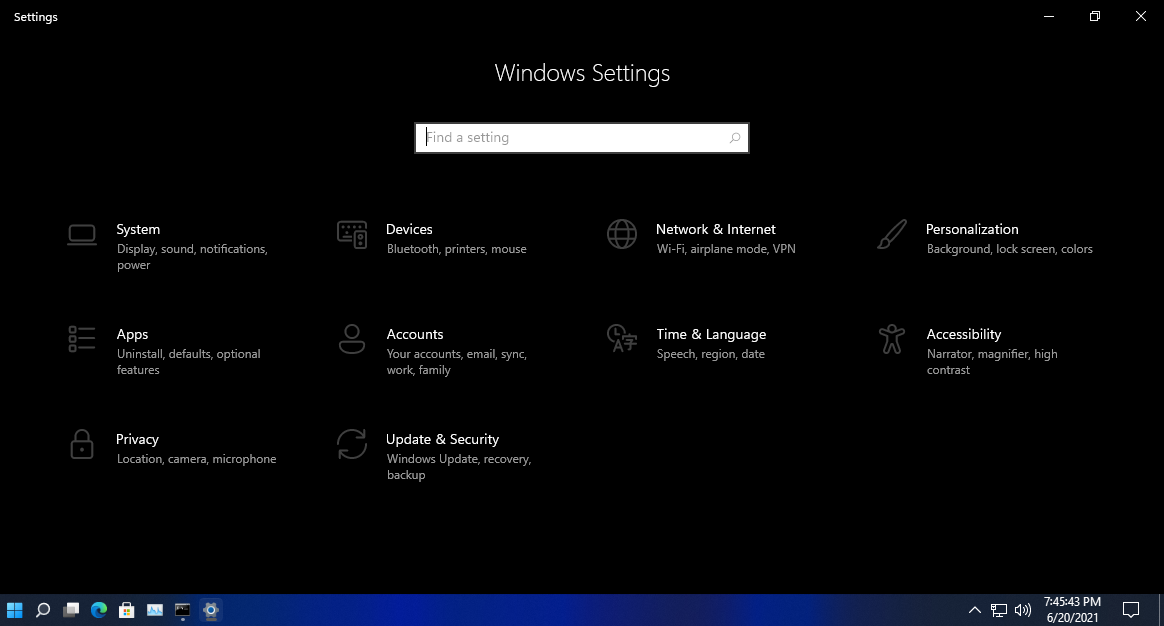Open the Accounts settings title
Screen dimensions: 1164x626
(414, 334)
